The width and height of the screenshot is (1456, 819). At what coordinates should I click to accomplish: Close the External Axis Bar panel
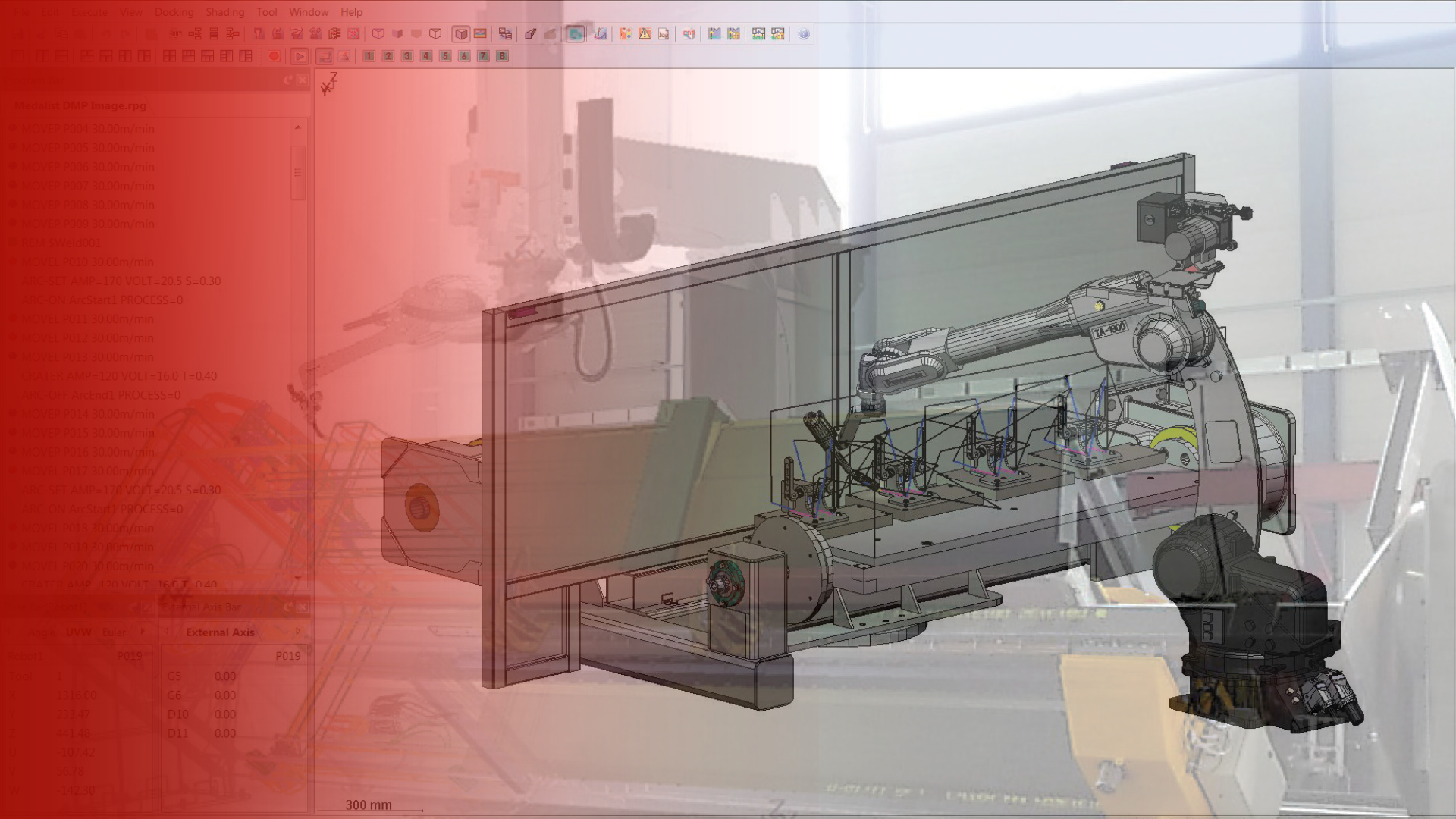pyautogui.click(x=302, y=607)
